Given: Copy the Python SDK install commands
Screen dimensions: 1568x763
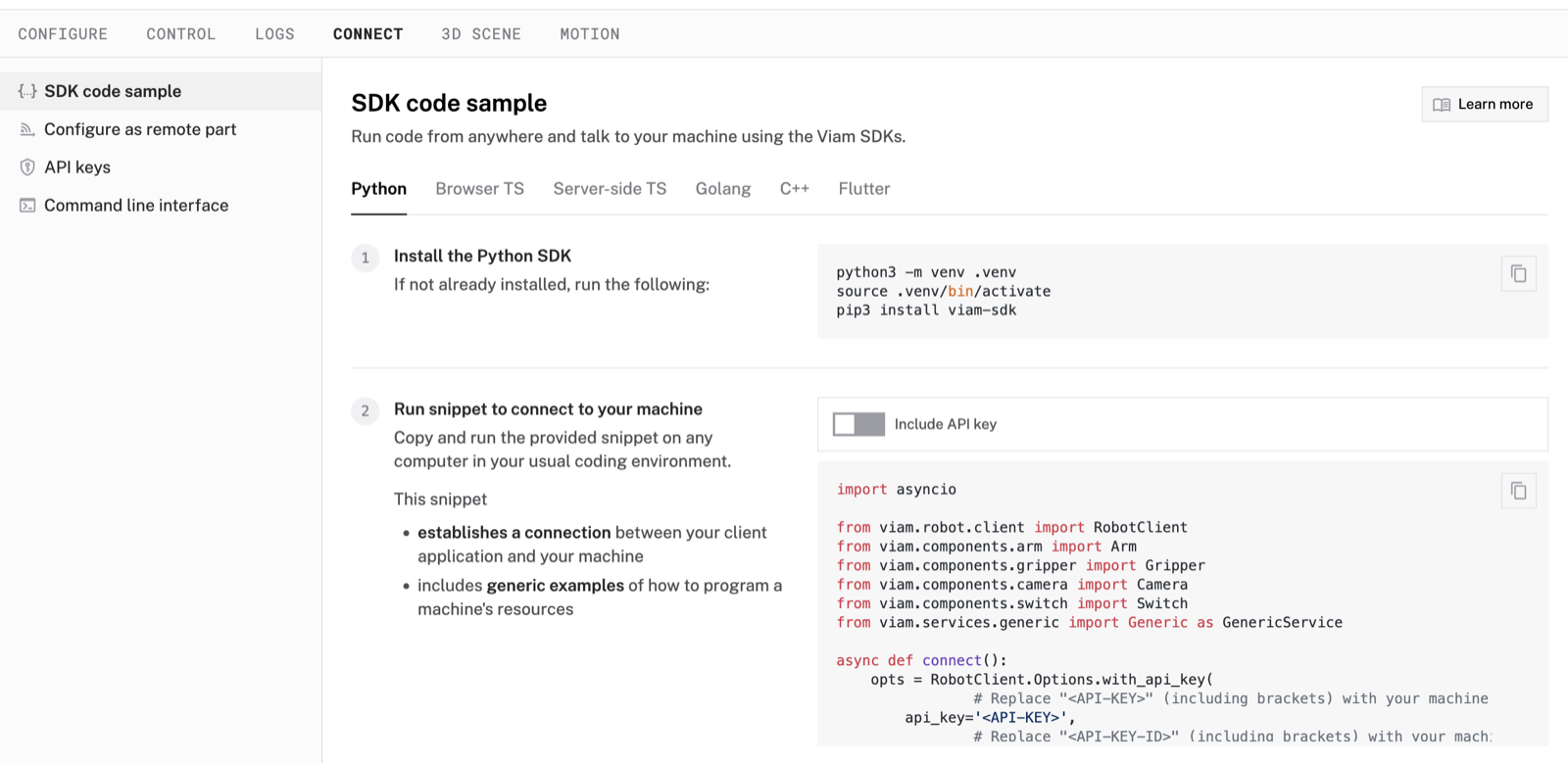Looking at the screenshot, I should click(x=1518, y=273).
